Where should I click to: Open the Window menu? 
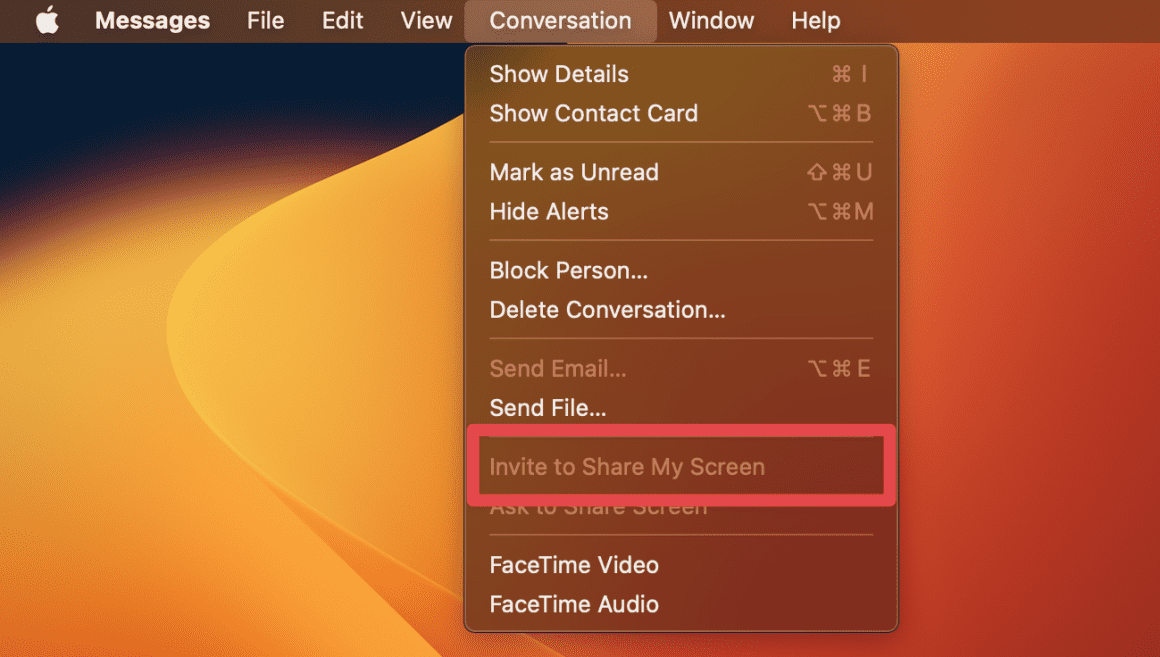[711, 20]
